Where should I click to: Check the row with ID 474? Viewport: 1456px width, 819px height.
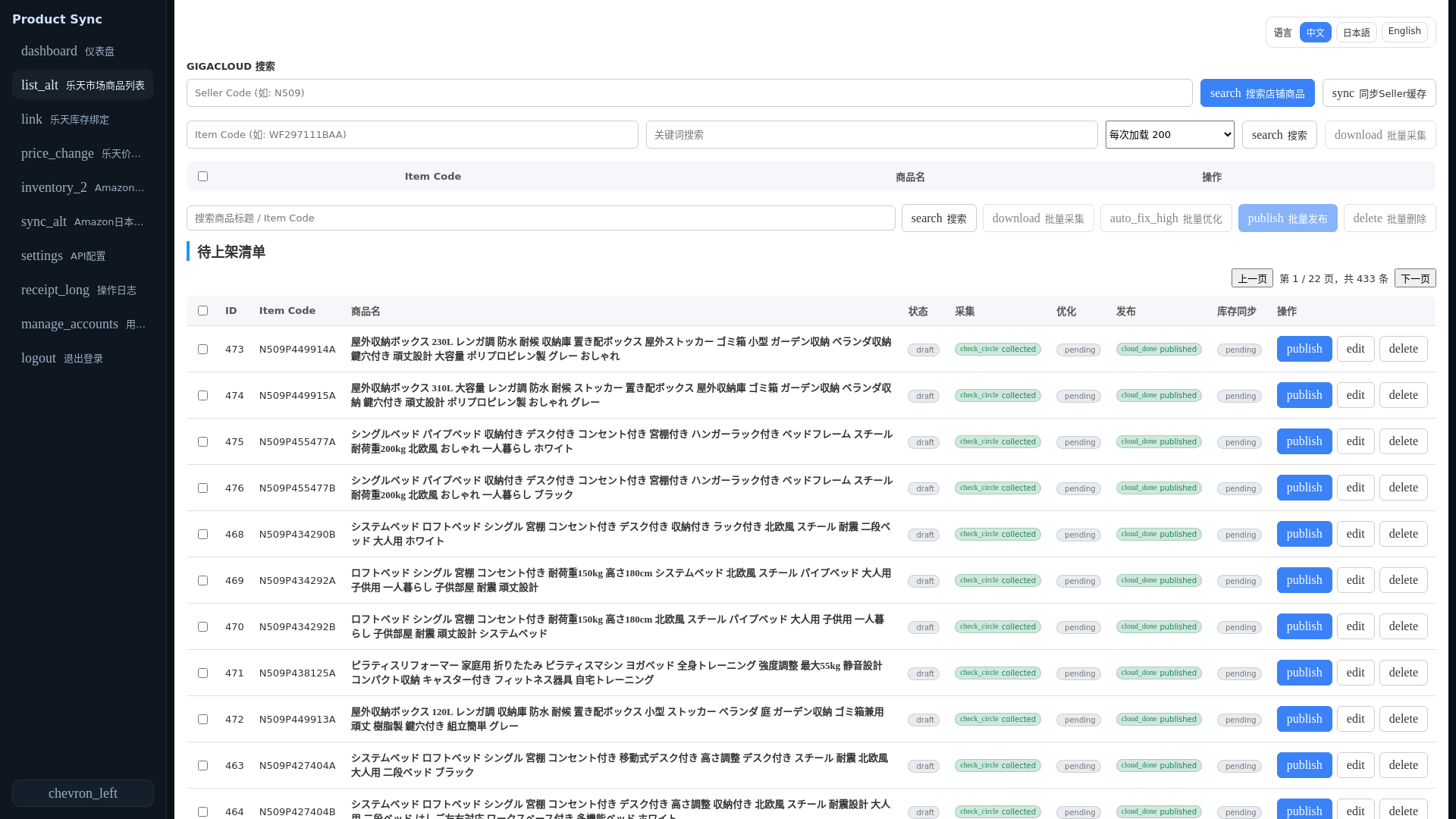tap(202, 395)
